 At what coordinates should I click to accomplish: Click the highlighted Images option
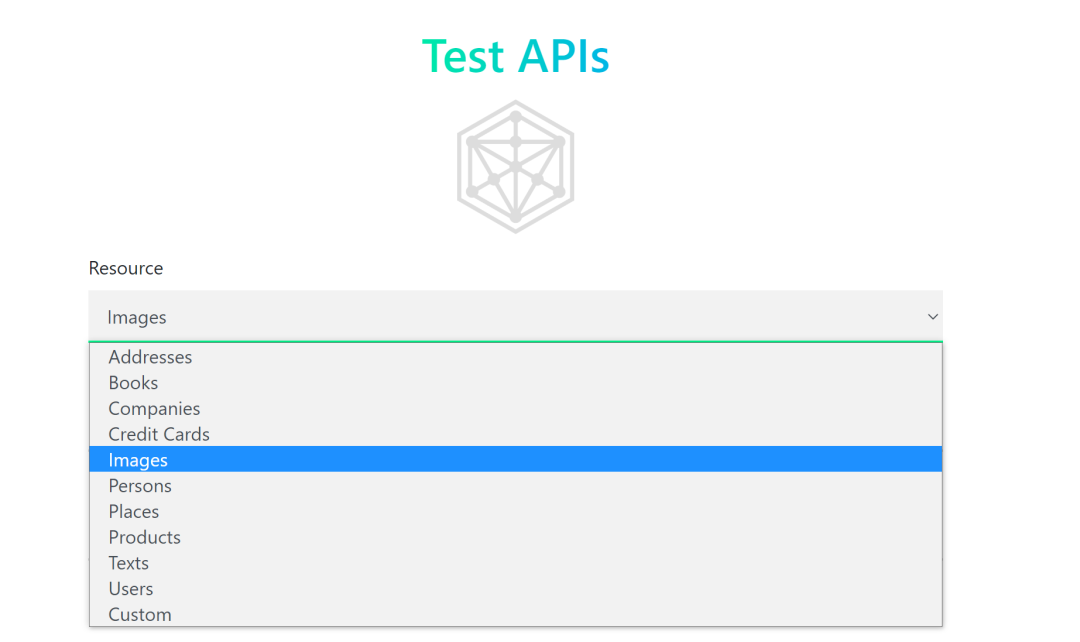[x=138, y=459]
